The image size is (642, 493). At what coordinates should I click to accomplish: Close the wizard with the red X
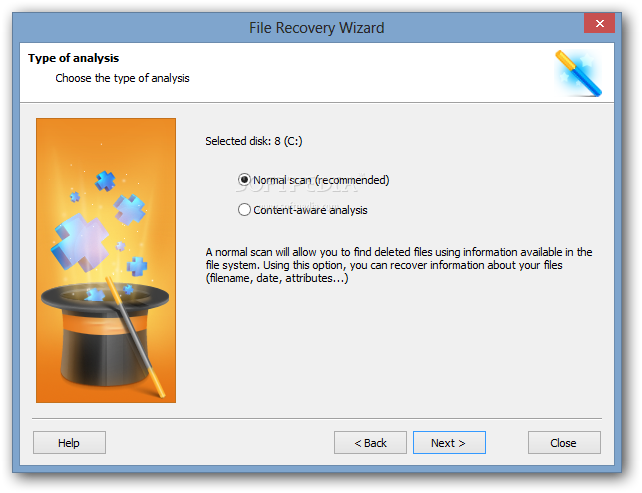point(599,23)
